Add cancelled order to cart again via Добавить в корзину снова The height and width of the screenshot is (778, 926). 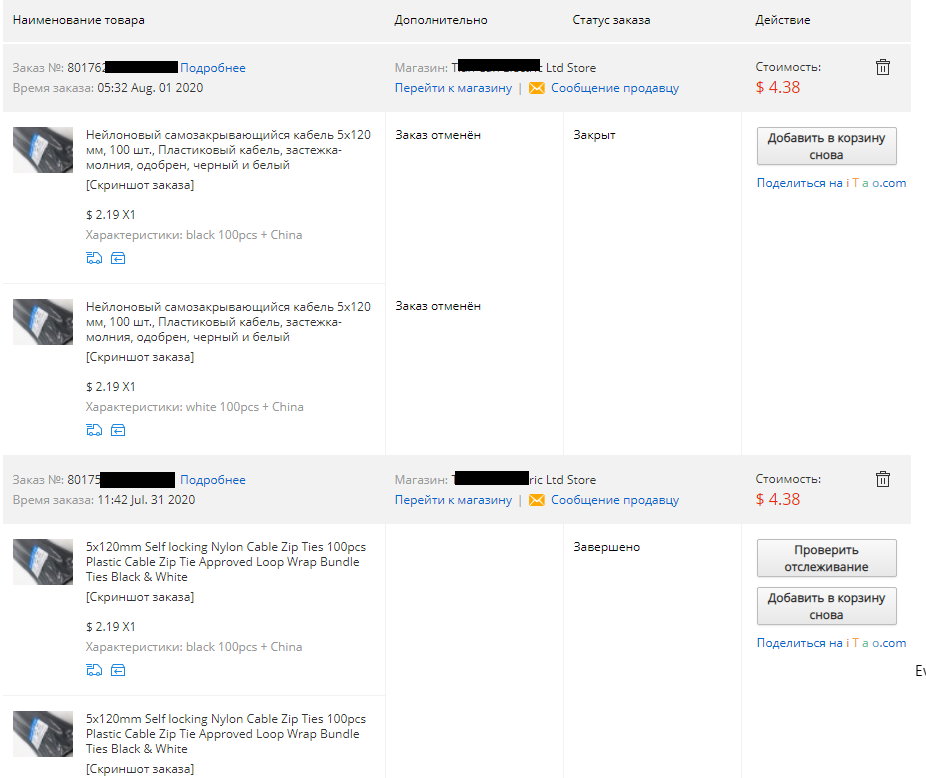(826, 146)
